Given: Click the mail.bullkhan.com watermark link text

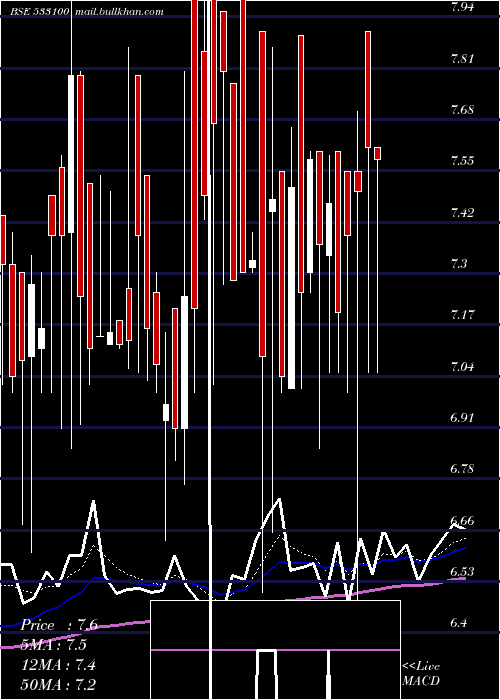Looking at the screenshot, I should pos(119,11).
